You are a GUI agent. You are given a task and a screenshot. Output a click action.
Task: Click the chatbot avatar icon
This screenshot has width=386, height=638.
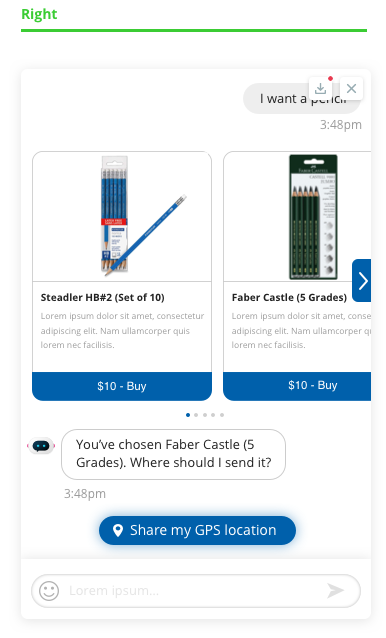(41, 446)
